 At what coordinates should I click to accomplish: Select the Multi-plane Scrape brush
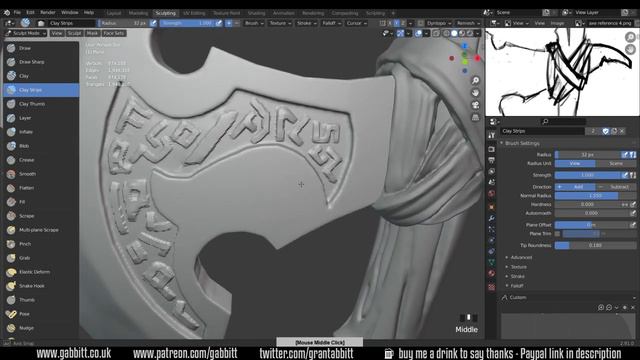[x=41, y=230]
